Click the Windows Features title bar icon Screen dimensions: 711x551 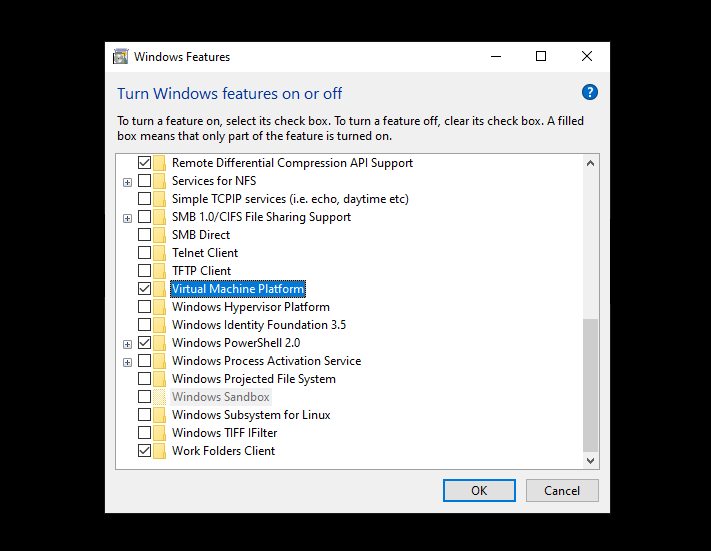tap(121, 57)
